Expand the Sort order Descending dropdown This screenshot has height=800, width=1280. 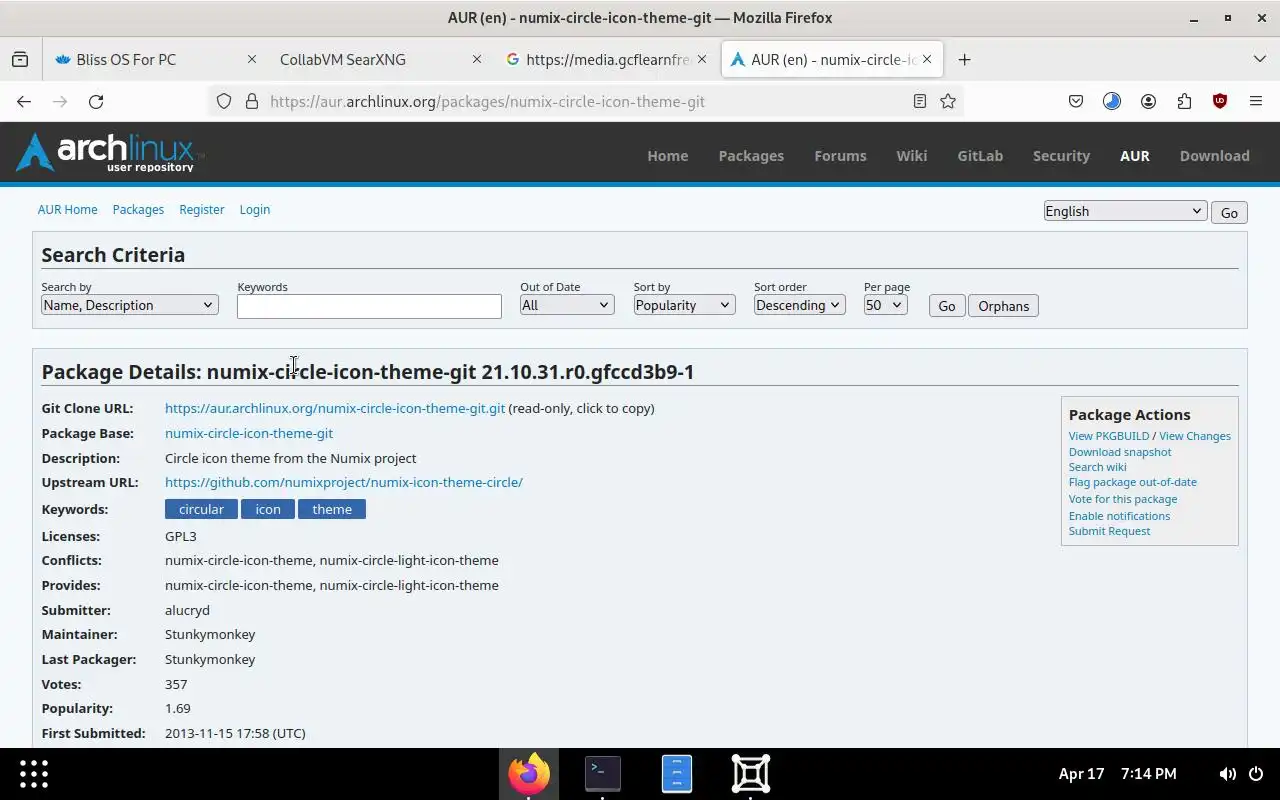[x=800, y=305]
